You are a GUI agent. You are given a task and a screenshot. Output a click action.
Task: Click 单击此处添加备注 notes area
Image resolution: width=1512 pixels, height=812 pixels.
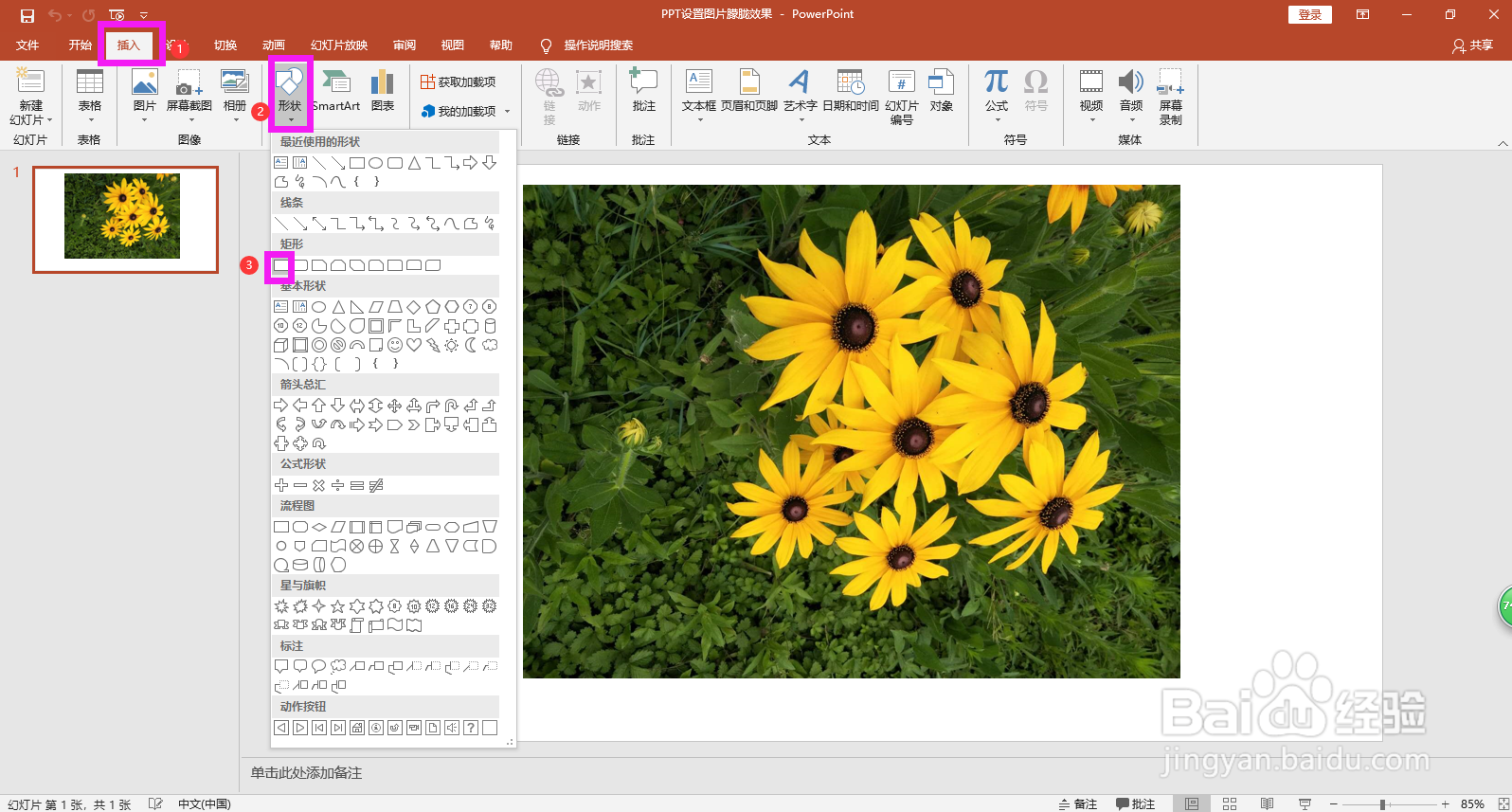point(306,773)
